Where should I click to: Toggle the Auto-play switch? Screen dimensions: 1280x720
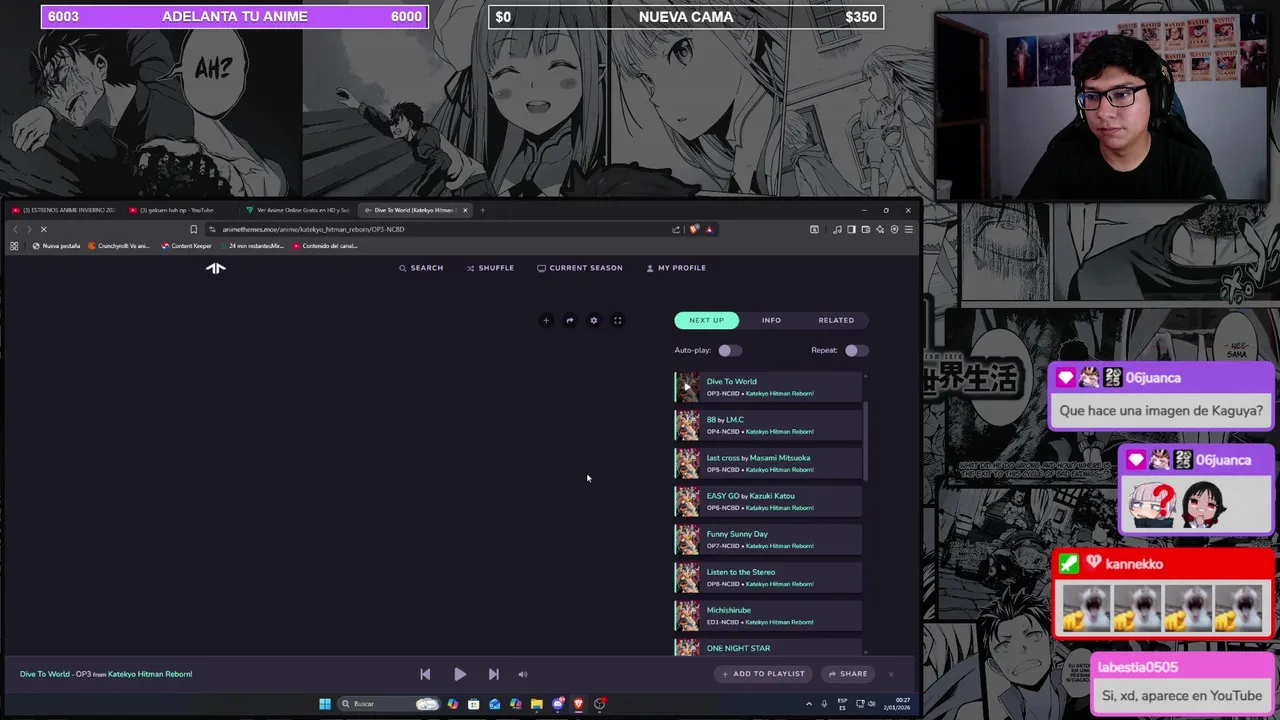click(730, 350)
